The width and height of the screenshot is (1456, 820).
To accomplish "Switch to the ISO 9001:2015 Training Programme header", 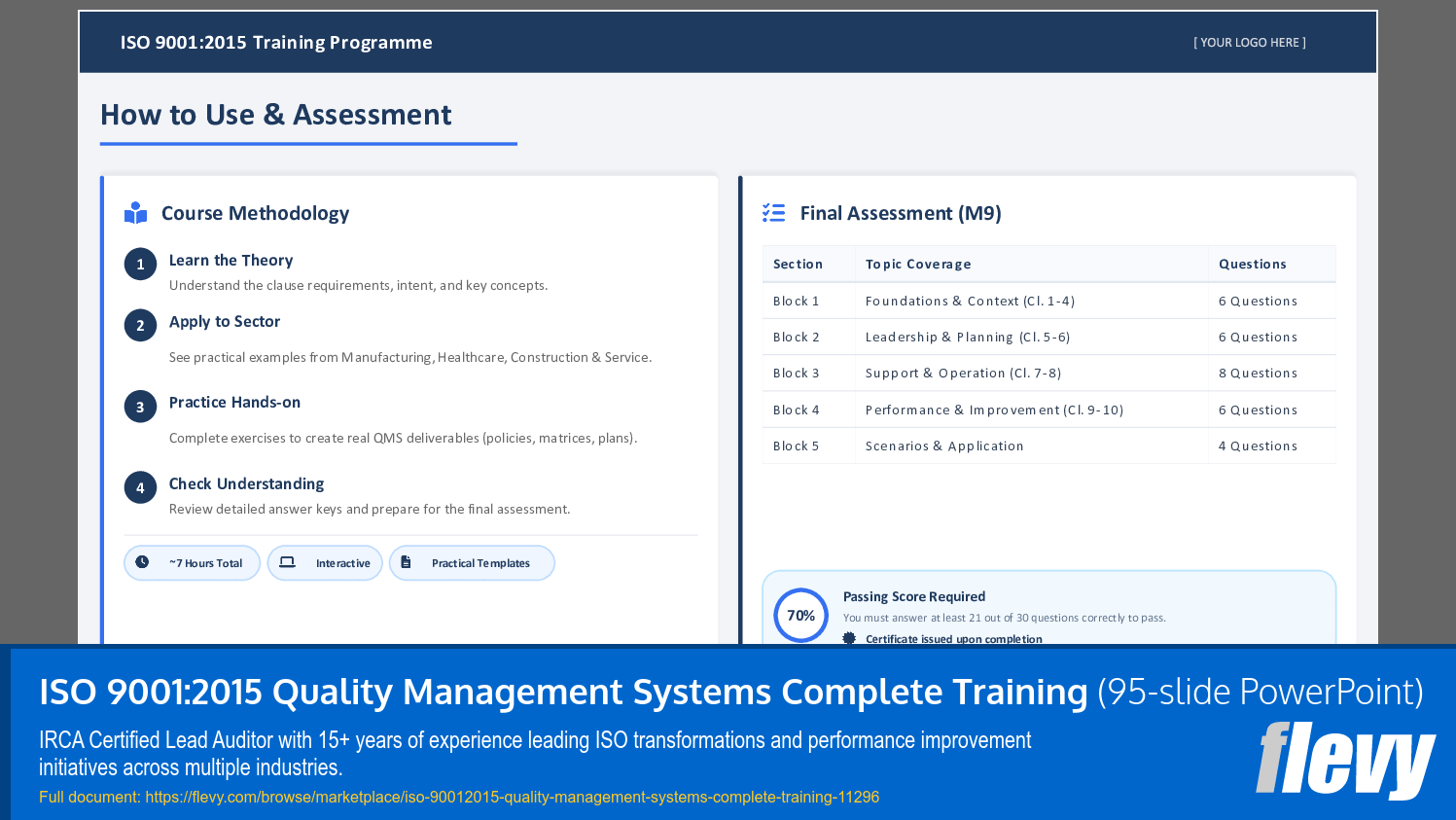I will [x=276, y=42].
